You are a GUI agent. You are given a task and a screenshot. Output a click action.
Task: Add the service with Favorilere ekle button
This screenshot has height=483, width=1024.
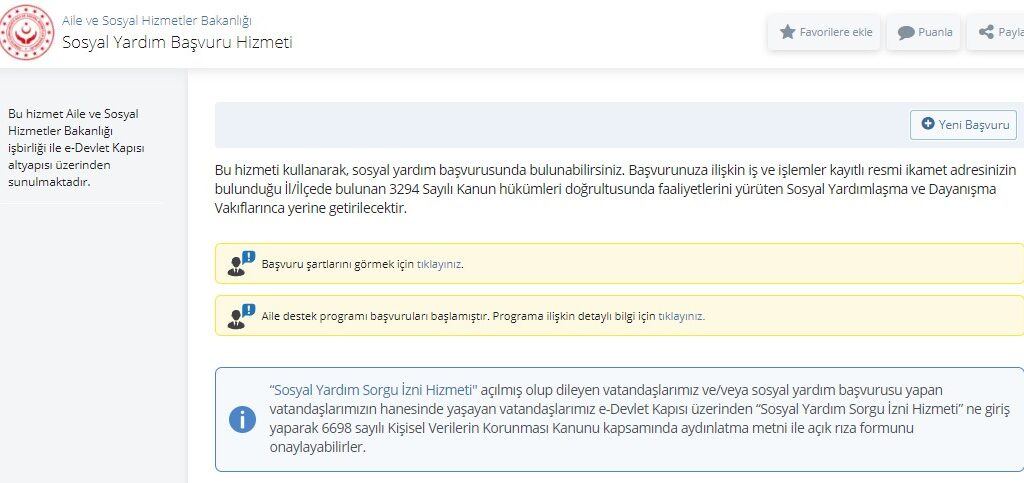824,32
